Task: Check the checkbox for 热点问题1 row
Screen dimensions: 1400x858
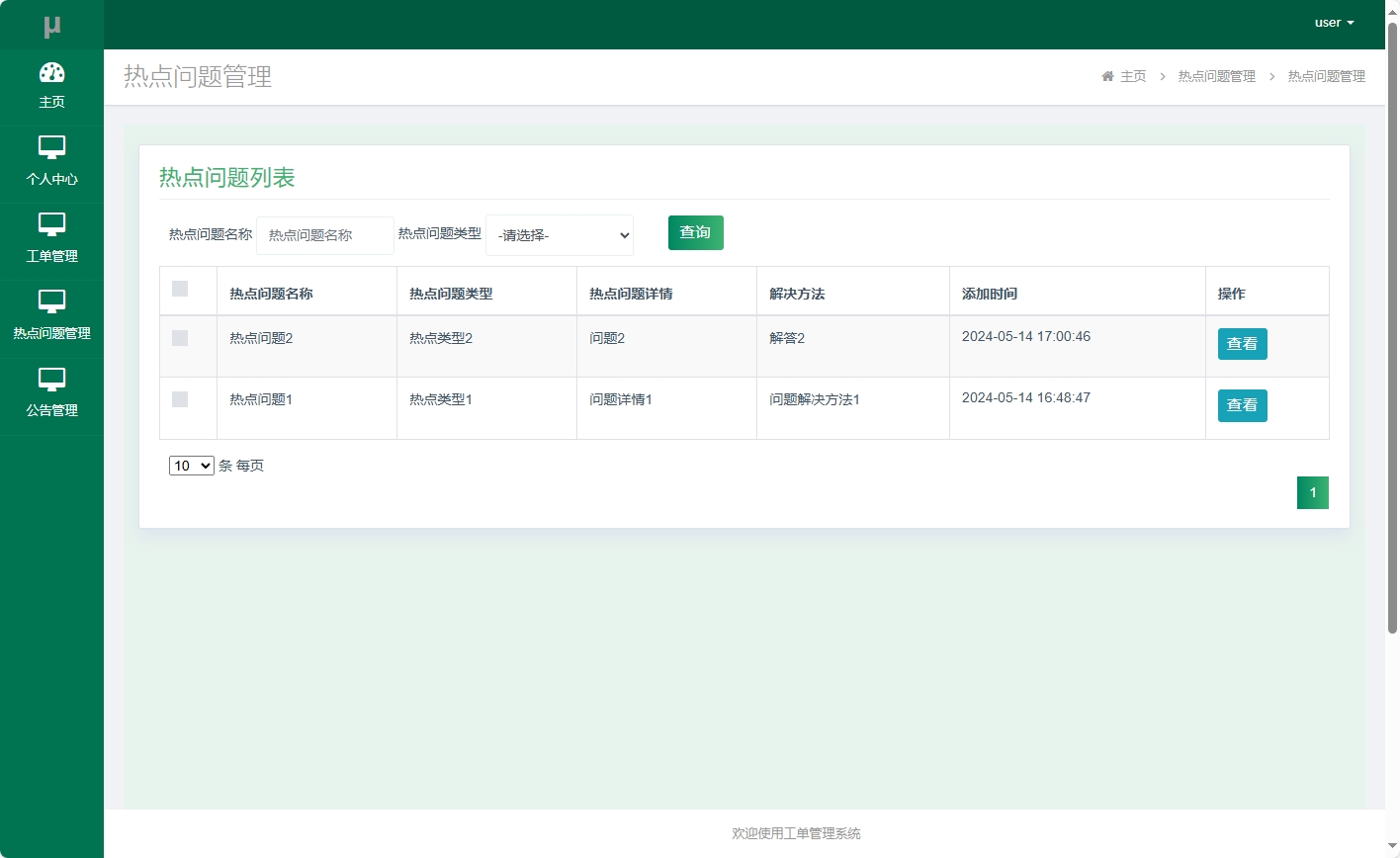Action: pos(180,399)
